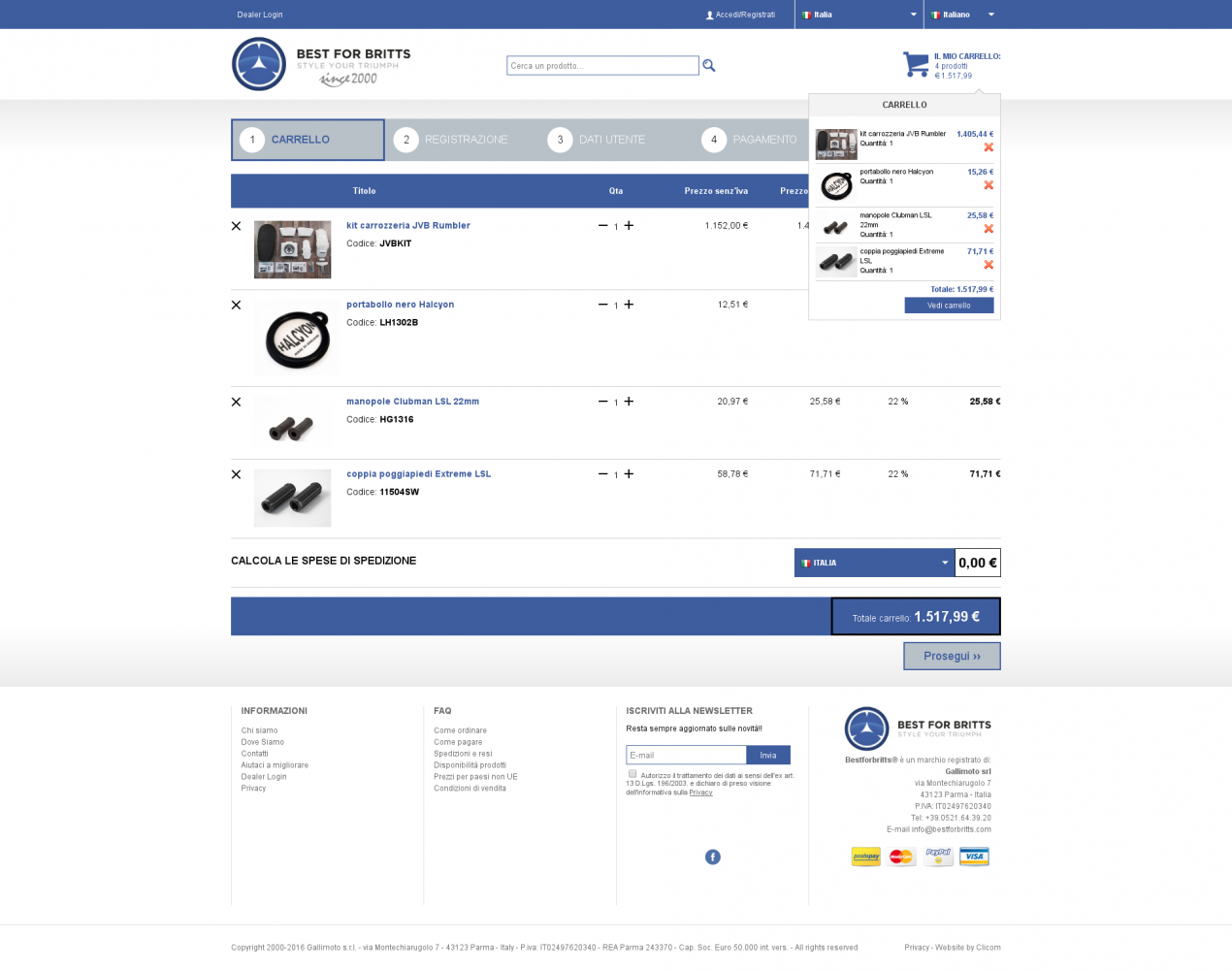Delete kit carrozzeria from mini cart popup
Viewport: 1232px width, 970px height.
pos(989,147)
